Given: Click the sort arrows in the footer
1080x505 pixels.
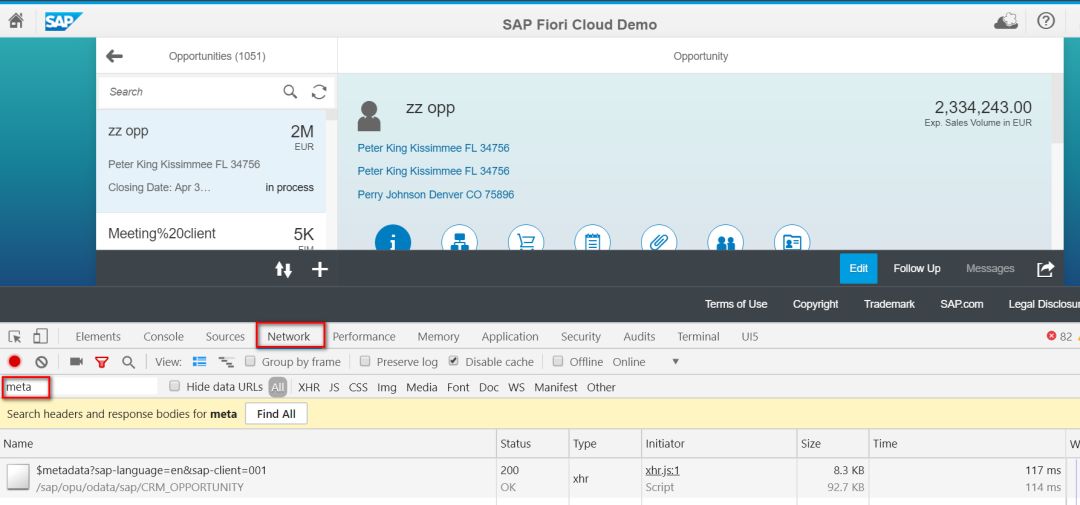Looking at the screenshot, I should 284,269.
